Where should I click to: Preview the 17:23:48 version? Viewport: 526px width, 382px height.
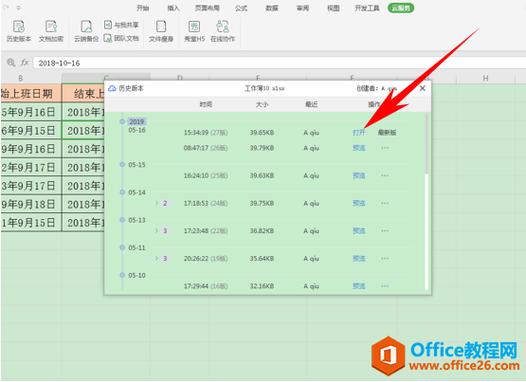click(x=359, y=231)
